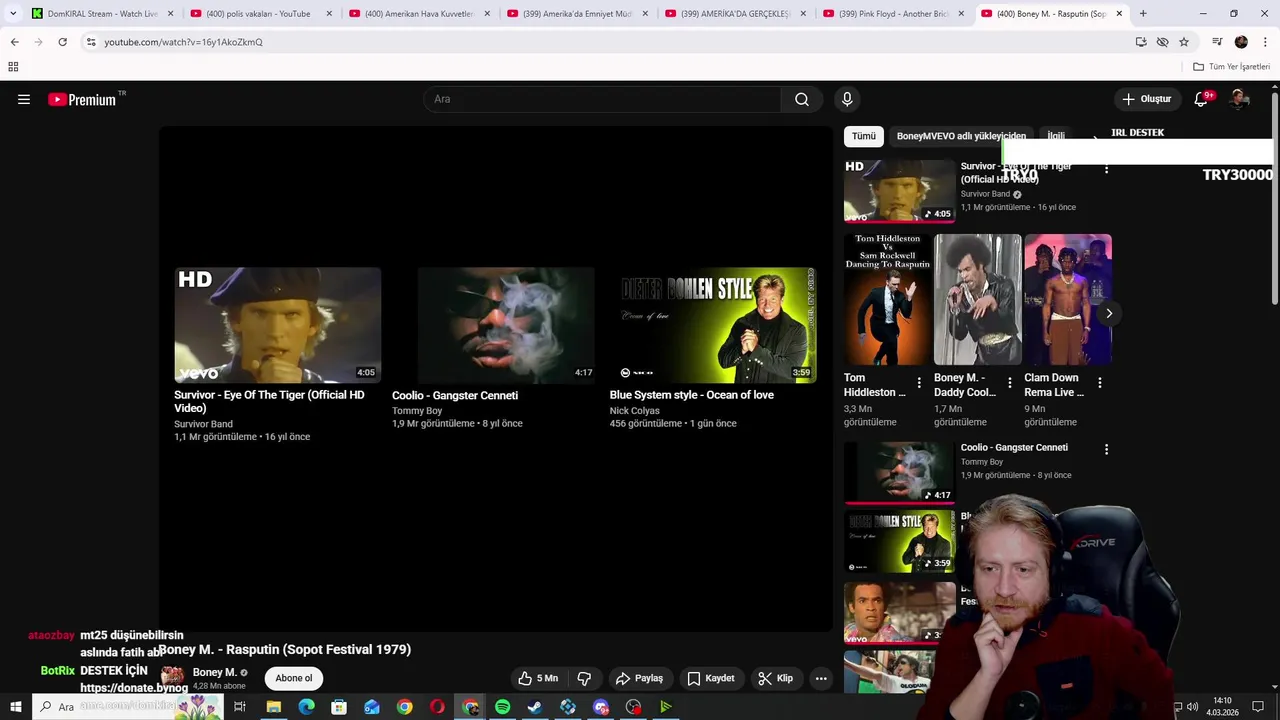
Task: Select BoneyMVEVO adlı yükleyiciden chip
Action: (961, 136)
